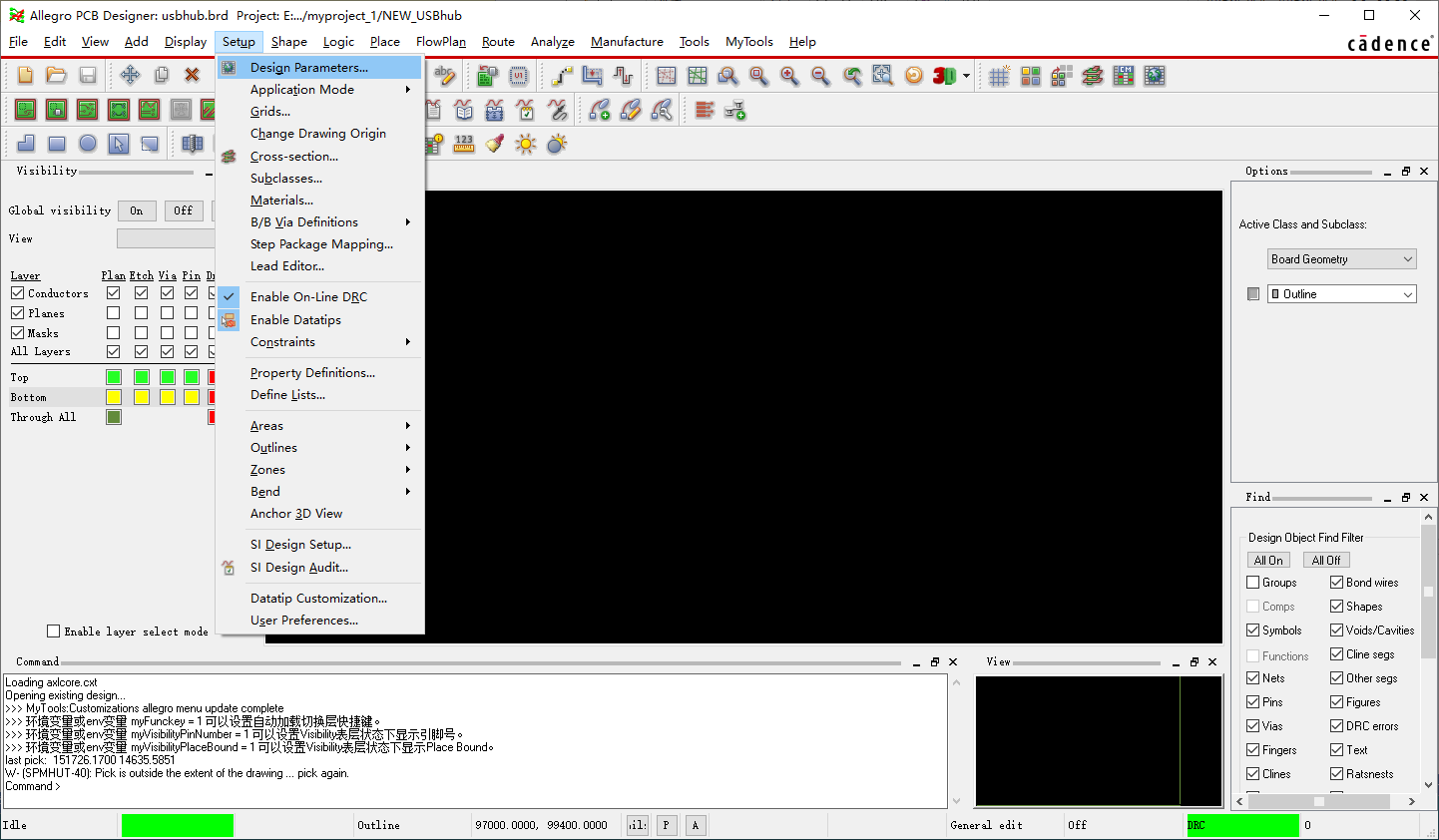Click the dehighlight bomb icon
The width and height of the screenshot is (1439, 840).
point(557,144)
